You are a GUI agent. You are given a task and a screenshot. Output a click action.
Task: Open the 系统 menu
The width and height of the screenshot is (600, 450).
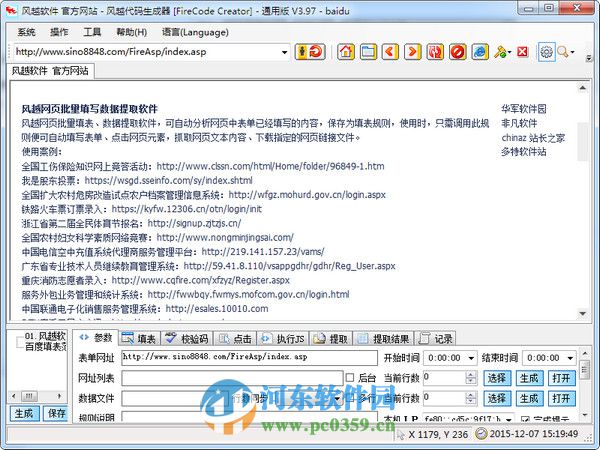pyautogui.click(x=26, y=32)
